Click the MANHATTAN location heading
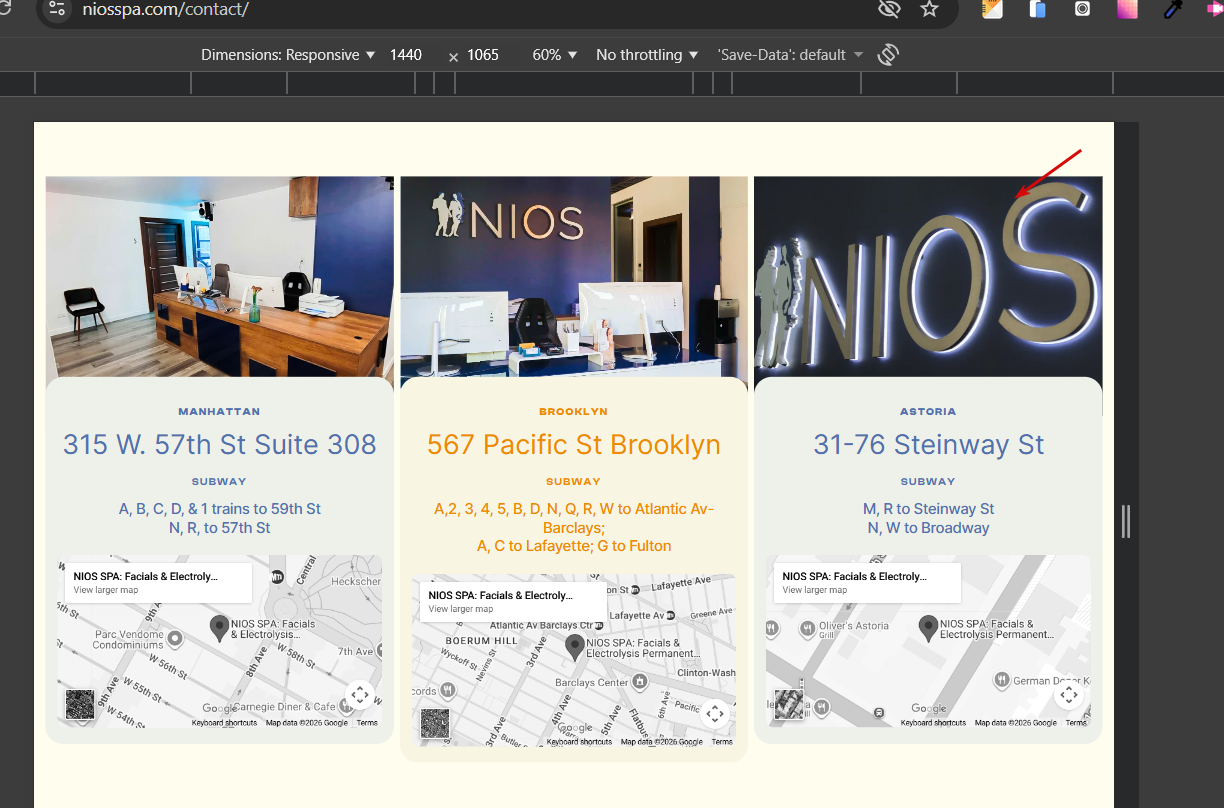1224x808 pixels. click(x=219, y=411)
